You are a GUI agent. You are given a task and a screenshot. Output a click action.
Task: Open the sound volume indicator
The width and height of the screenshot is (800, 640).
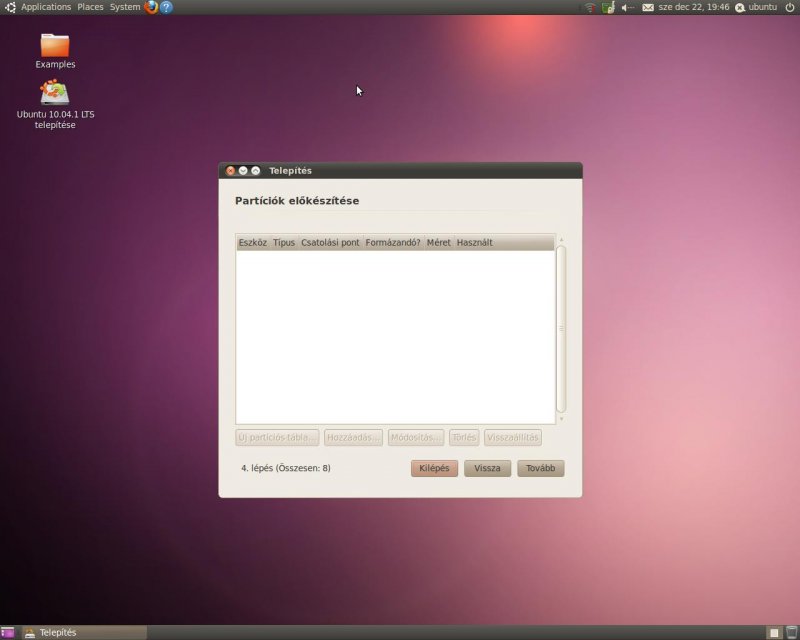[x=628, y=7]
